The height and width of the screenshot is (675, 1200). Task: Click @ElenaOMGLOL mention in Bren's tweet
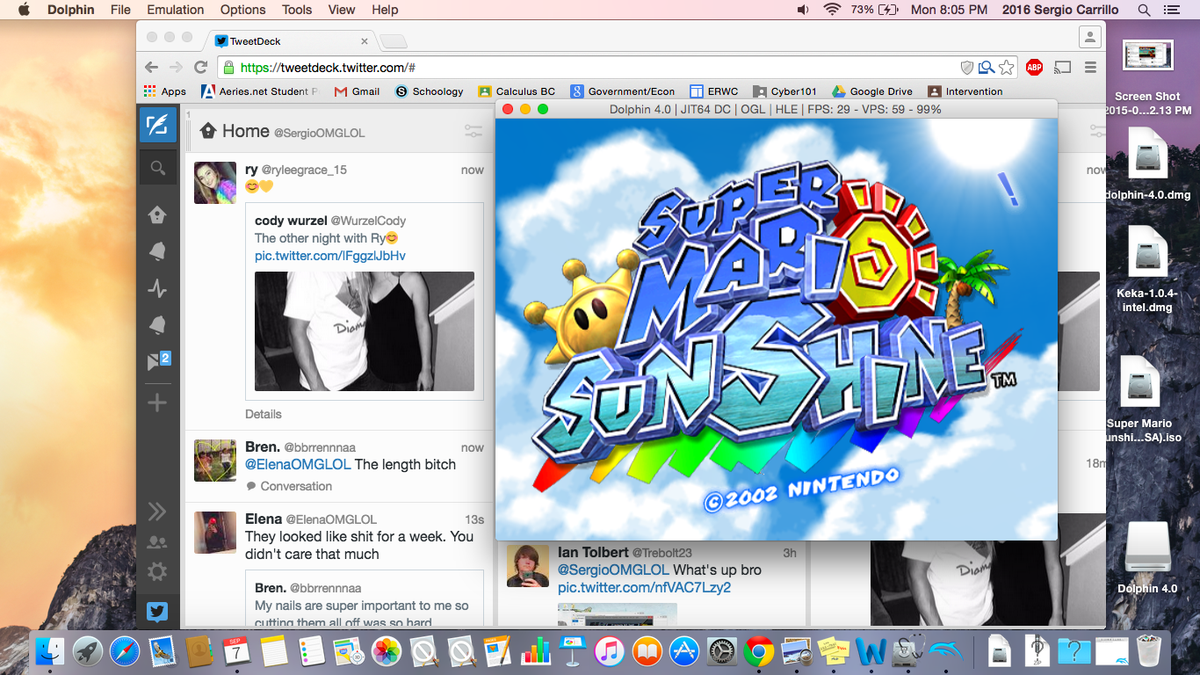coord(298,464)
